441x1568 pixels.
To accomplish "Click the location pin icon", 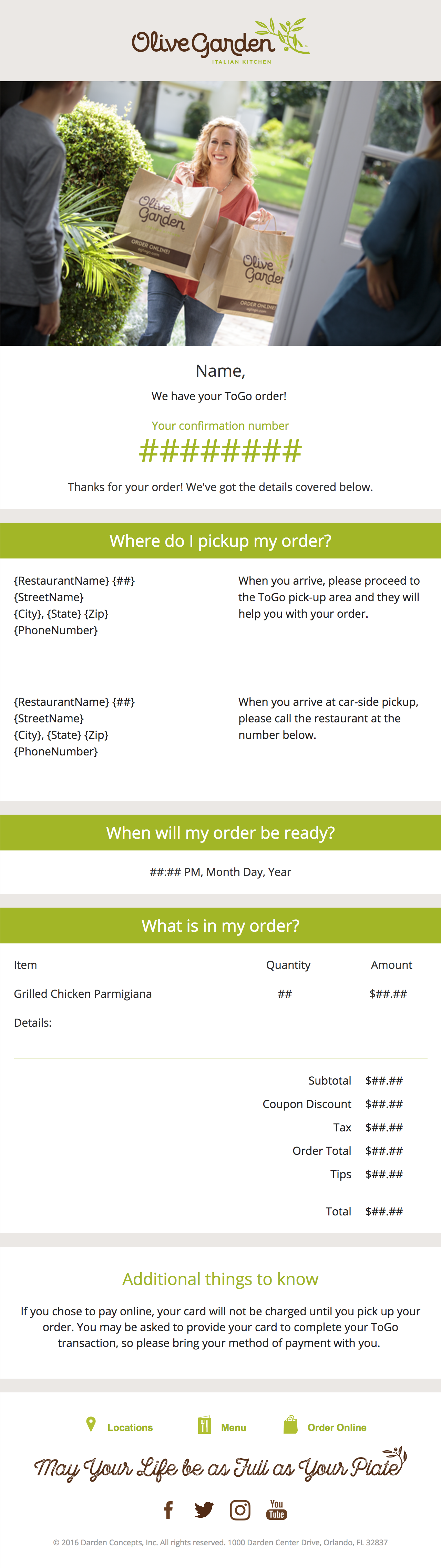I will [91, 1424].
